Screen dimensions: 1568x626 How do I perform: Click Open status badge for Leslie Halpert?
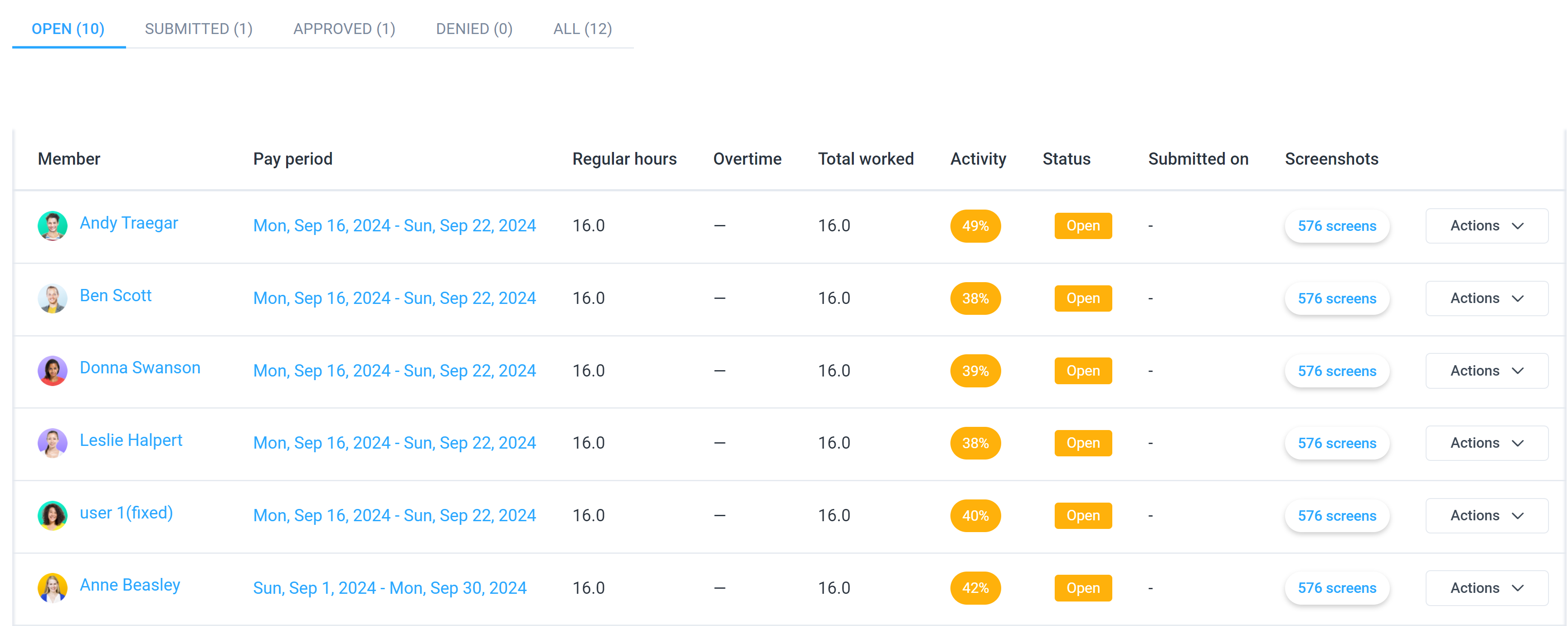pyautogui.click(x=1083, y=443)
